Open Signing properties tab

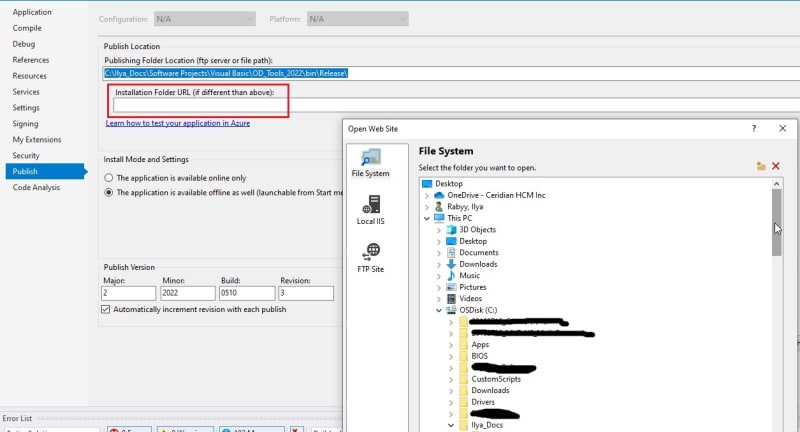(26, 123)
